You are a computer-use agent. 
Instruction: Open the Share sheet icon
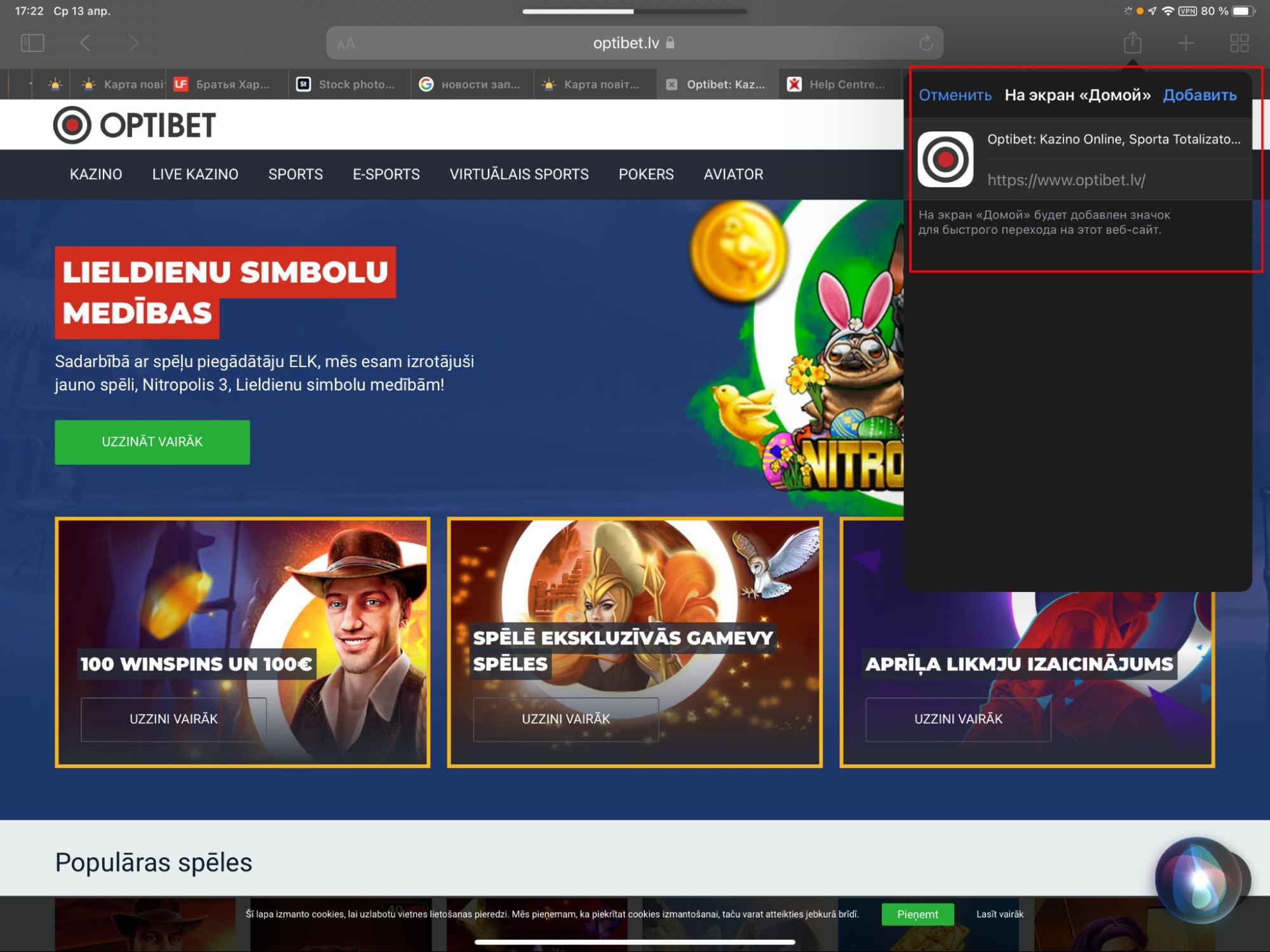click(1132, 43)
